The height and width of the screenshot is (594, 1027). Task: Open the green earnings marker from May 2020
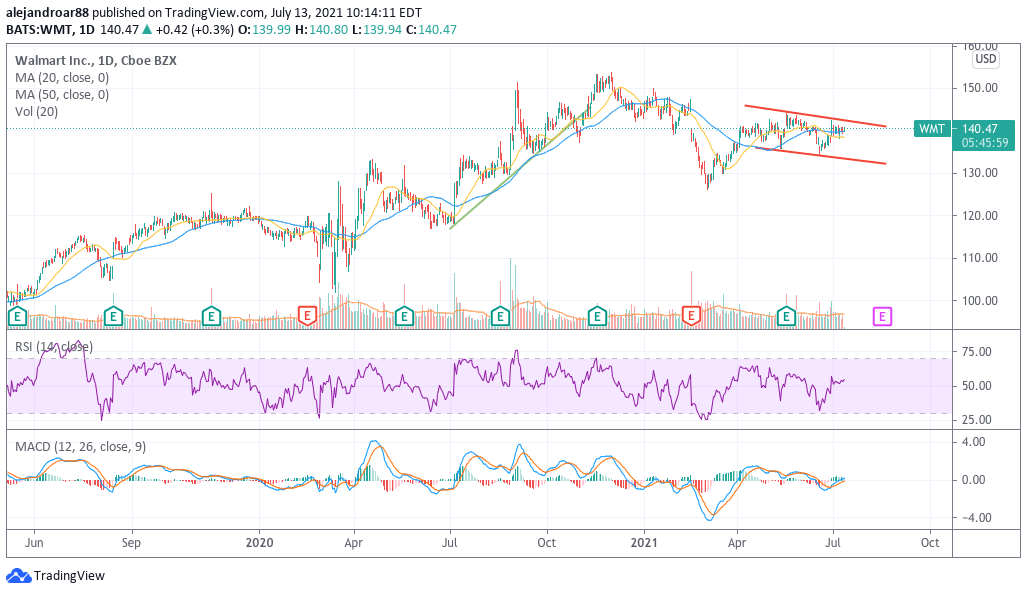(404, 317)
